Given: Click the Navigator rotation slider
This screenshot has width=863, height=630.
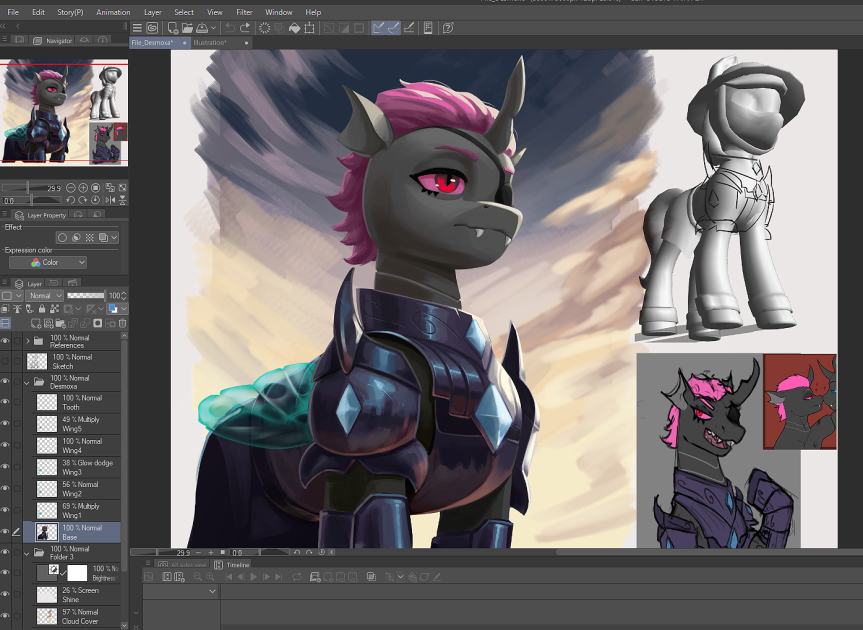Looking at the screenshot, I should pyautogui.click(x=32, y=200).
